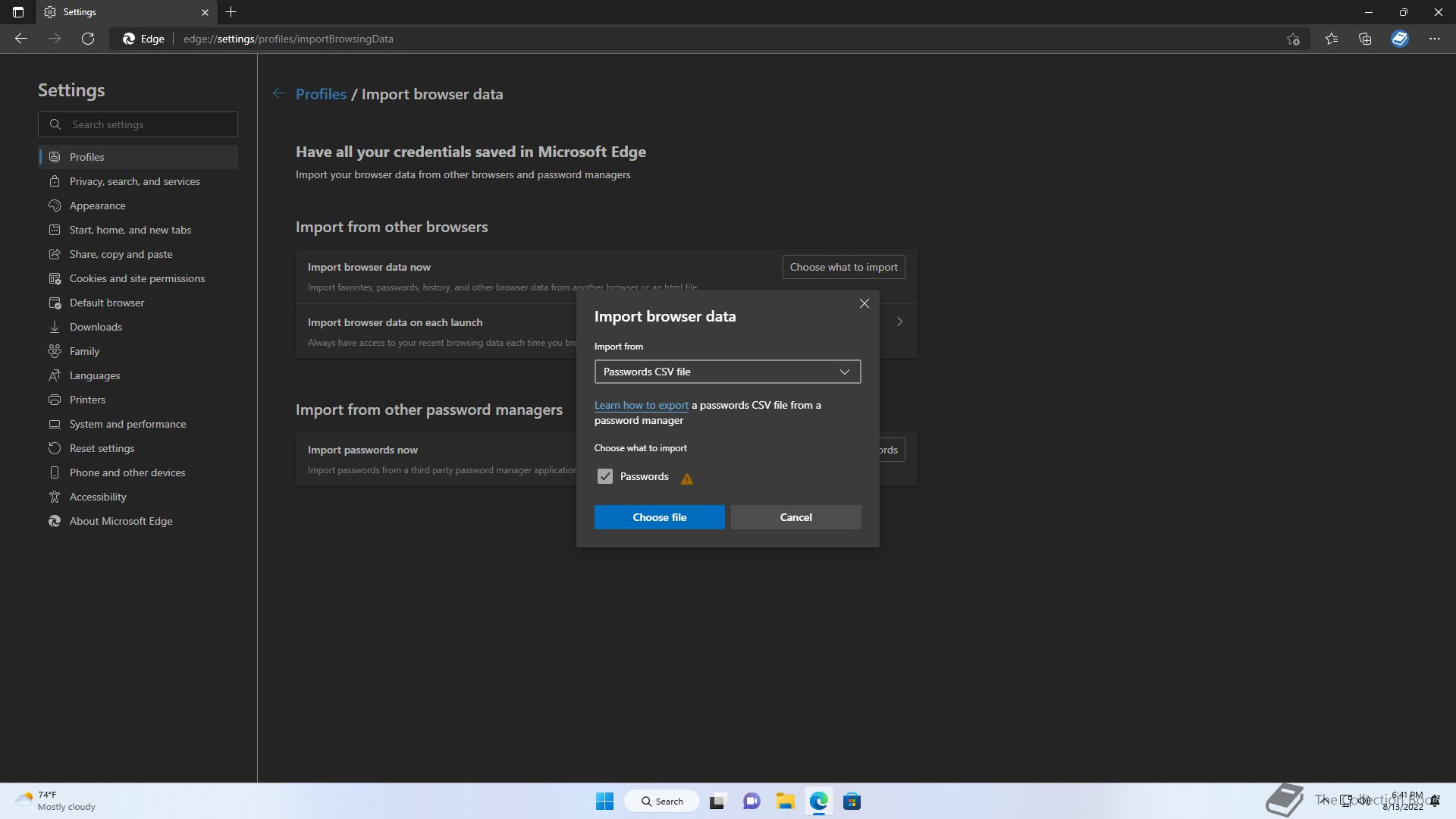Image resolution: width=1456 pixels, height=819 pixels.
Task: Open the Windows Start menu
Action: coord(604,802)
